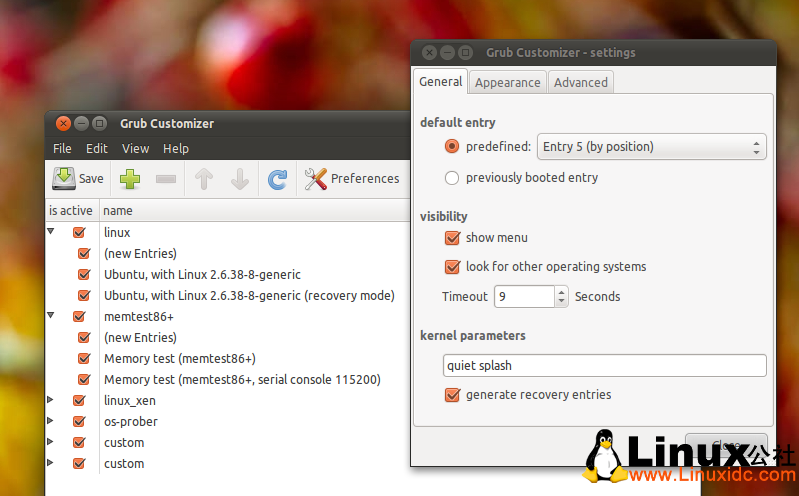
Task: Select 'Ubuntu, with Linux 2.6.38-8-generic' entry
Action: click(x=202, y=275)
